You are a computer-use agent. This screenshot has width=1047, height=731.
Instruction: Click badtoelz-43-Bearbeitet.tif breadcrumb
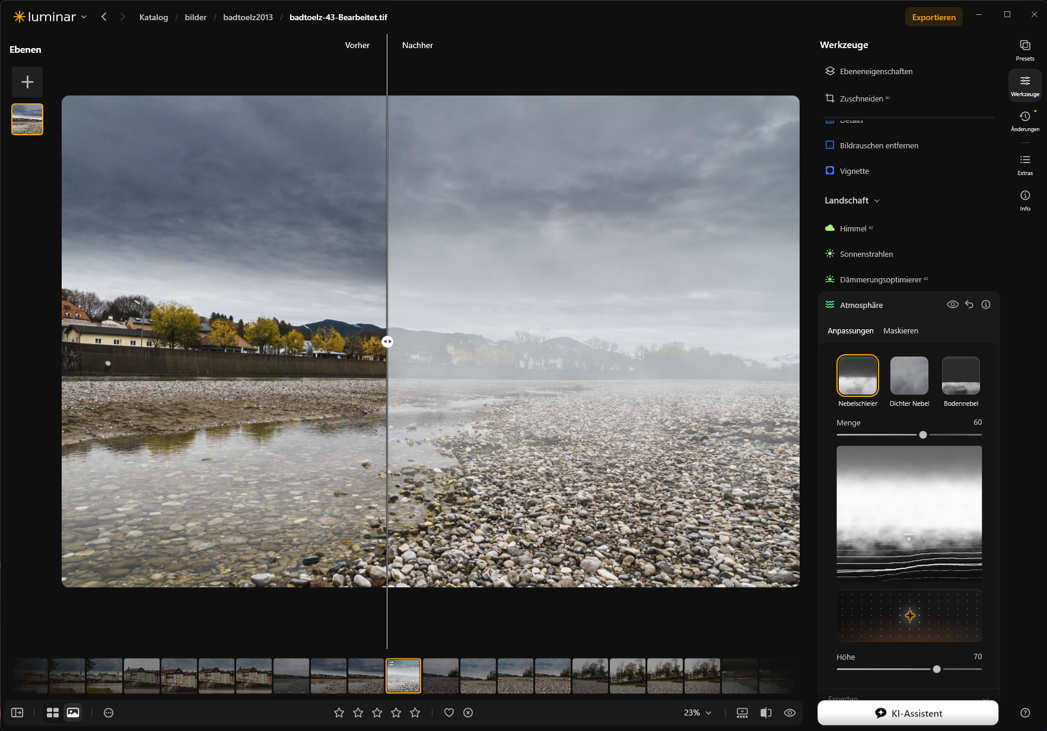tap(338, 17)
